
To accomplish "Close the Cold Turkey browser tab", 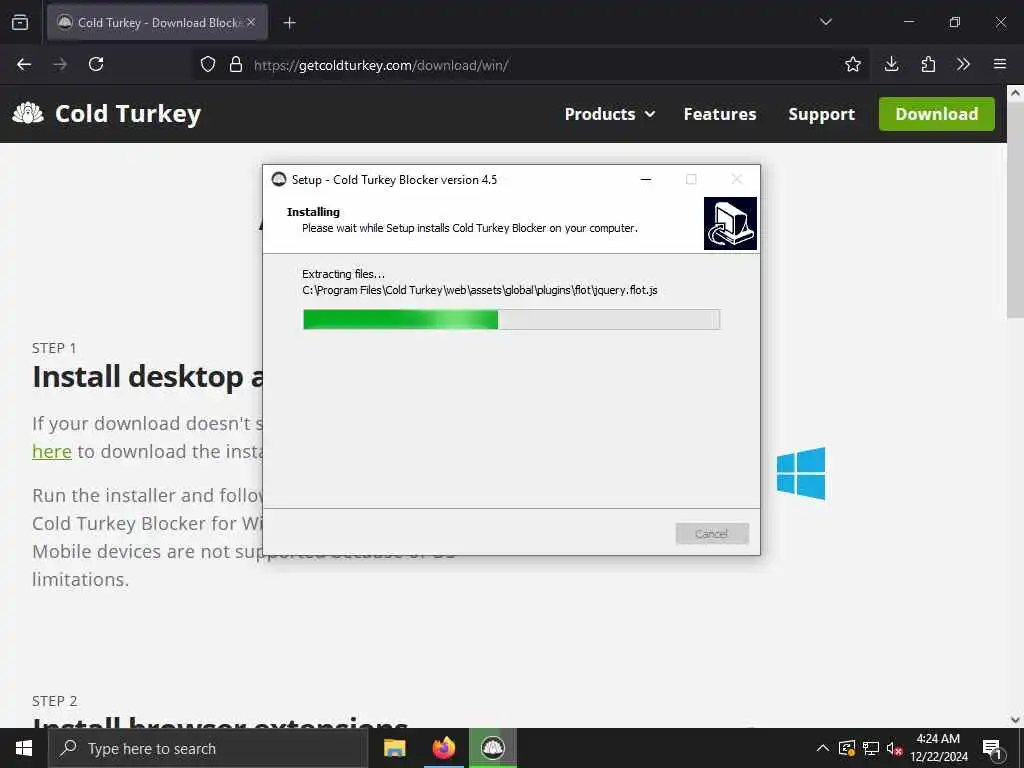I will [251, 22].
